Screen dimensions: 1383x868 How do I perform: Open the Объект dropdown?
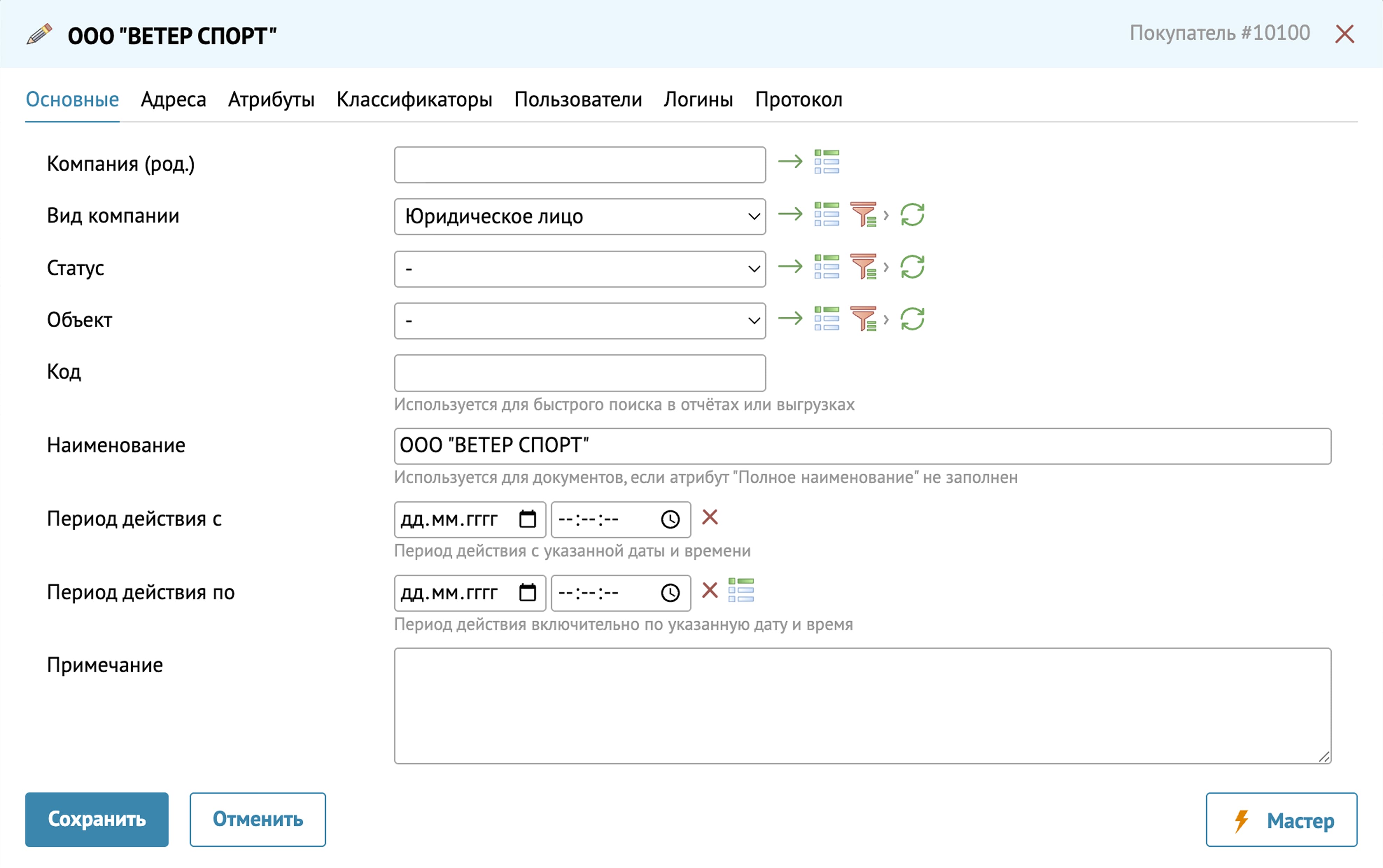pyautogui.click(x=580, y=321)
